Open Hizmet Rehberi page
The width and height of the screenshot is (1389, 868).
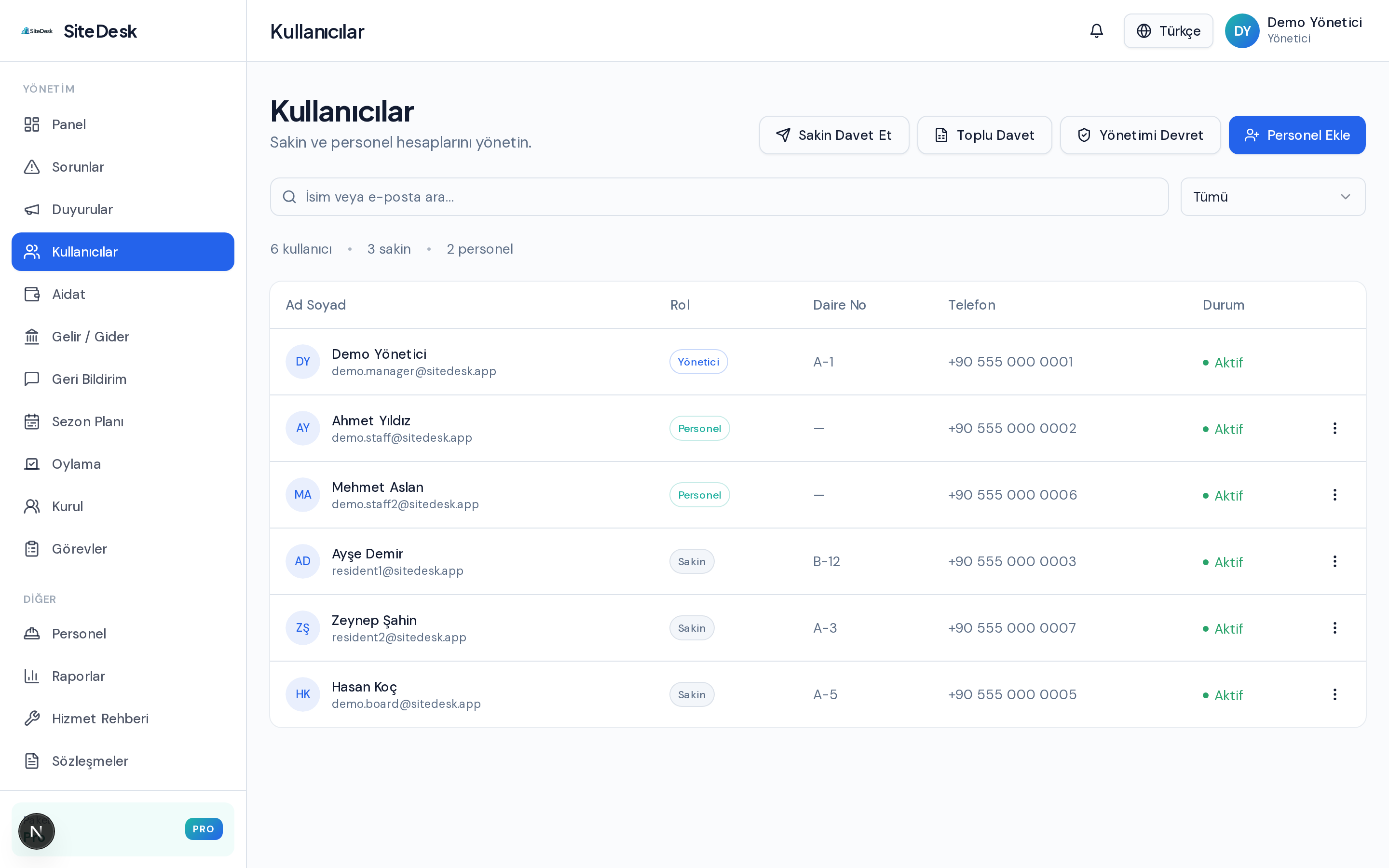pyautogui.click(x=123, y=719)
